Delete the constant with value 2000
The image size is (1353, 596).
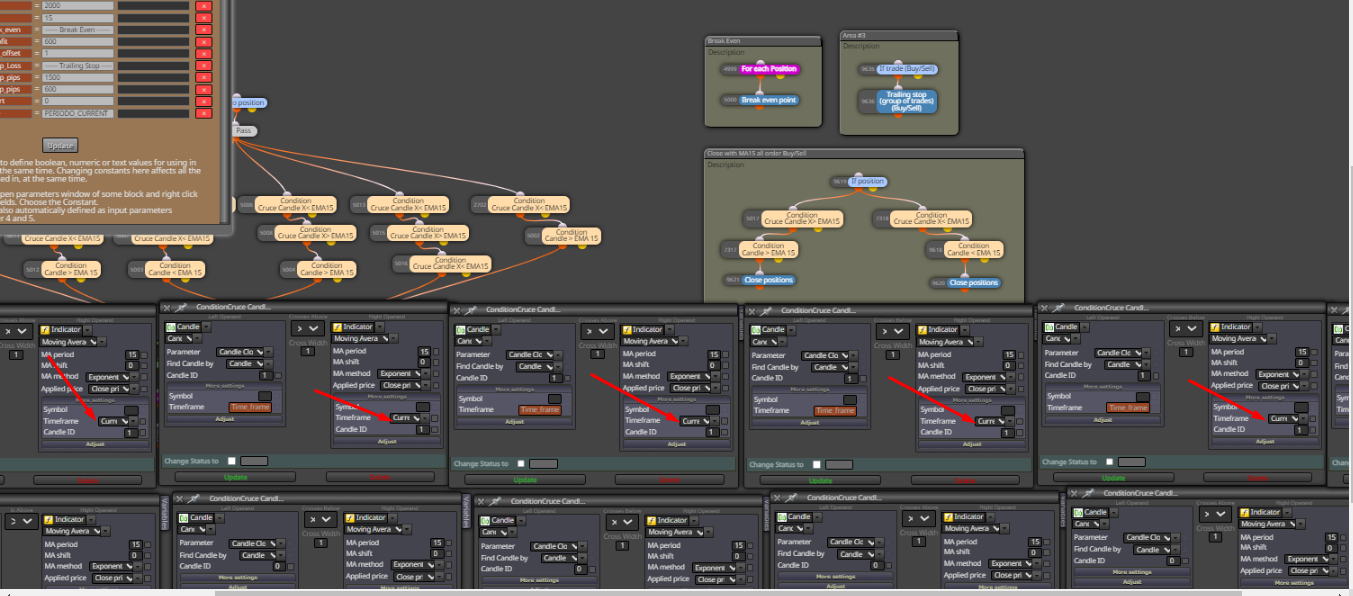pos(204,6)
